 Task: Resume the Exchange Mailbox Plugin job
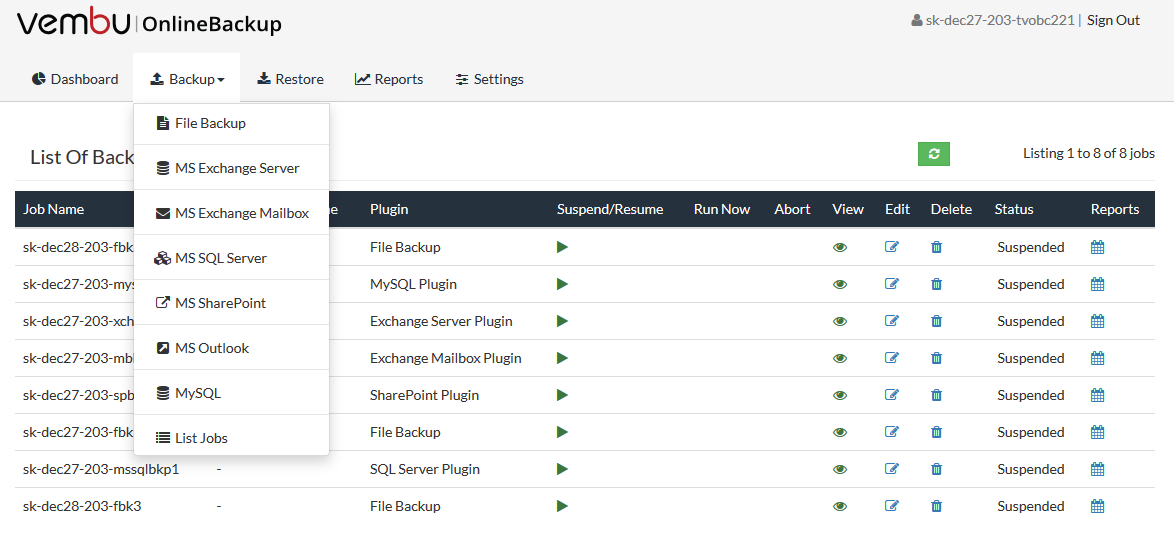click(562, 358)
